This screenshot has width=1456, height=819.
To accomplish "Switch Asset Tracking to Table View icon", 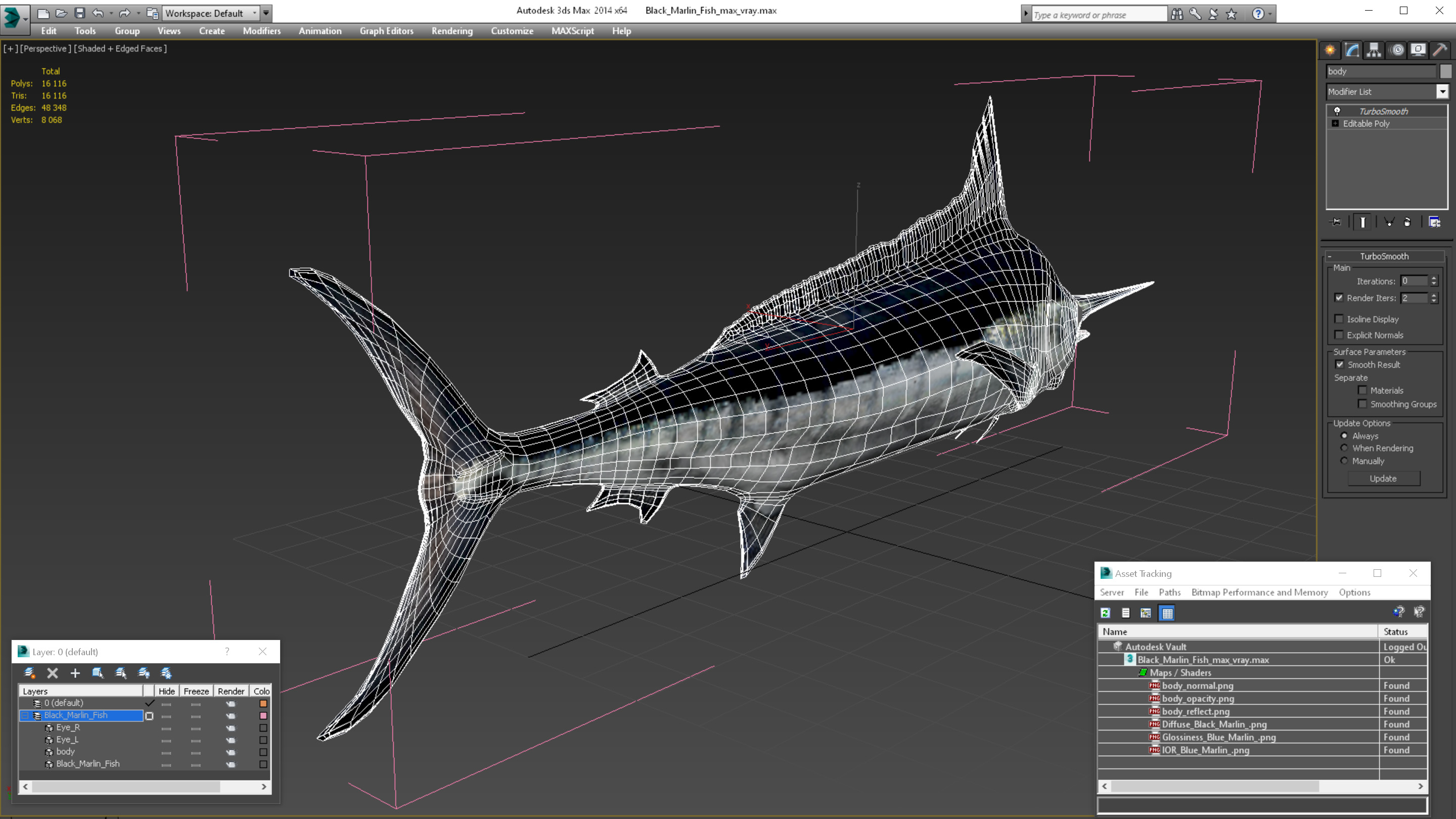I will [x=1167, y=613].
